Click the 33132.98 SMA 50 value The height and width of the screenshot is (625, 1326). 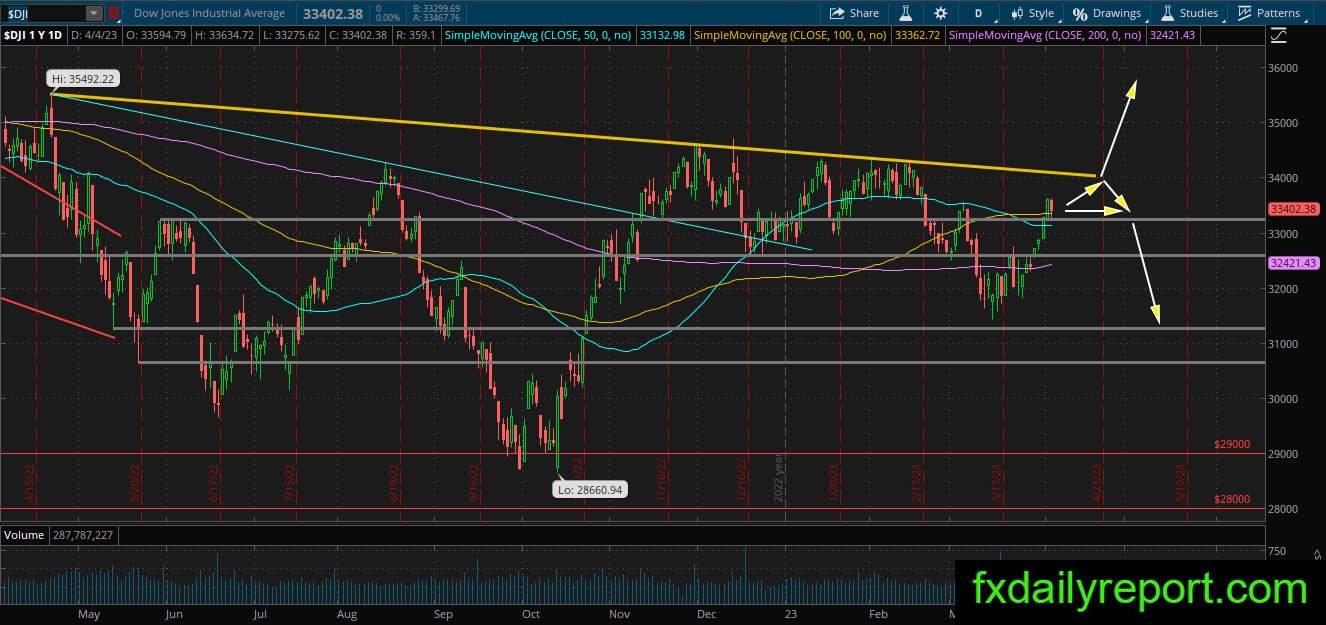coord(660,35)
